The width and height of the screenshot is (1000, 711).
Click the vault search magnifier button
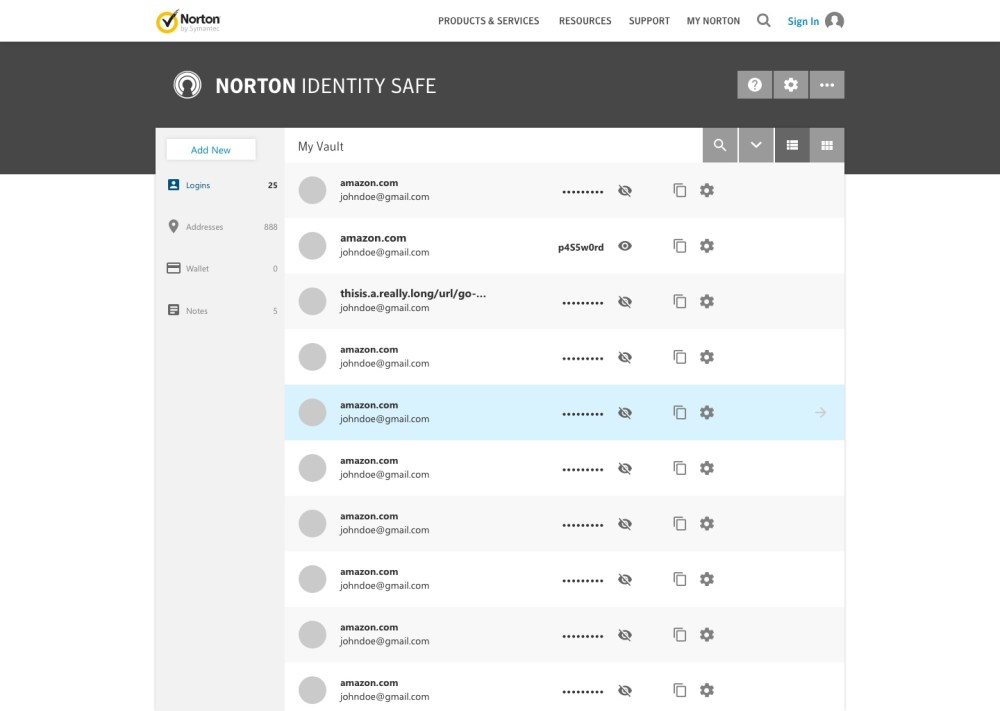coord(720,146)
